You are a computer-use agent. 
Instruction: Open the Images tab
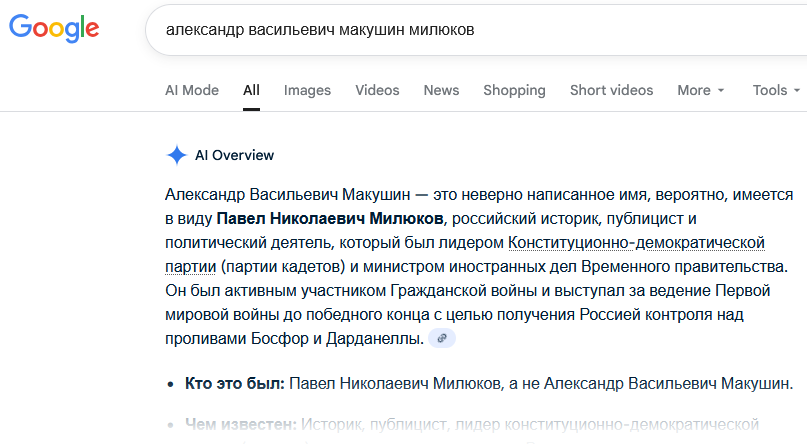pyautogui.click(x=307, y=90)
